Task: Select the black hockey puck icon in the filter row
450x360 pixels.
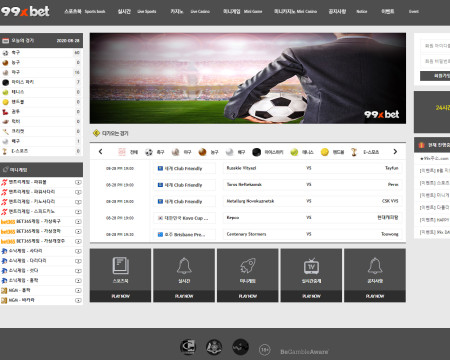Action: point(256,152)
